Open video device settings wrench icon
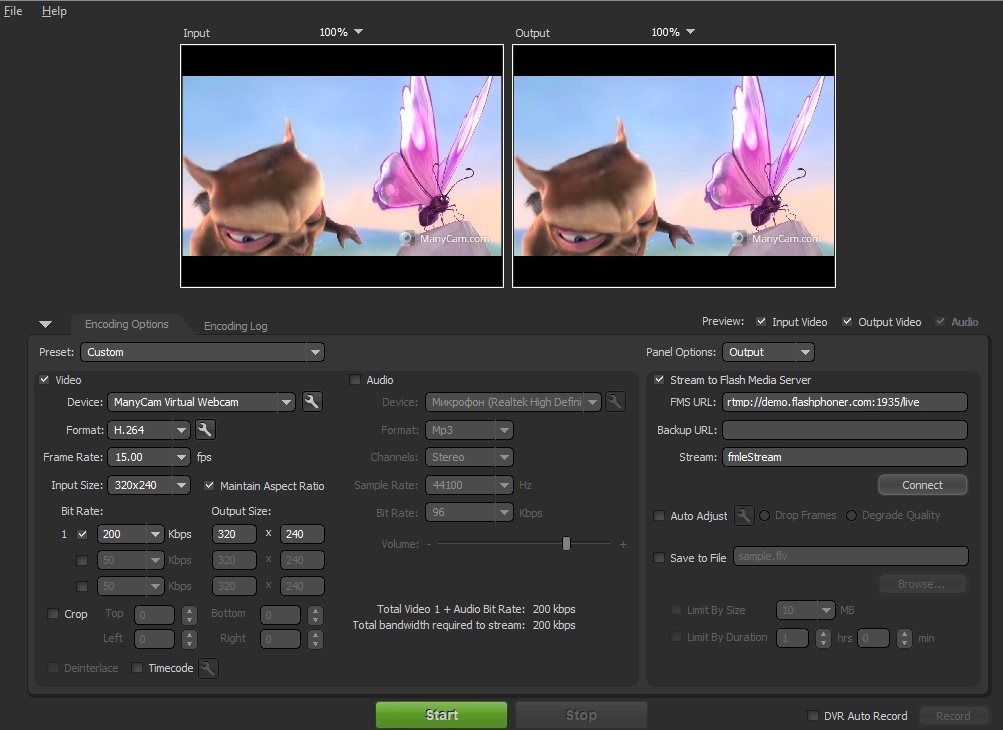 (x=312, y=402)
